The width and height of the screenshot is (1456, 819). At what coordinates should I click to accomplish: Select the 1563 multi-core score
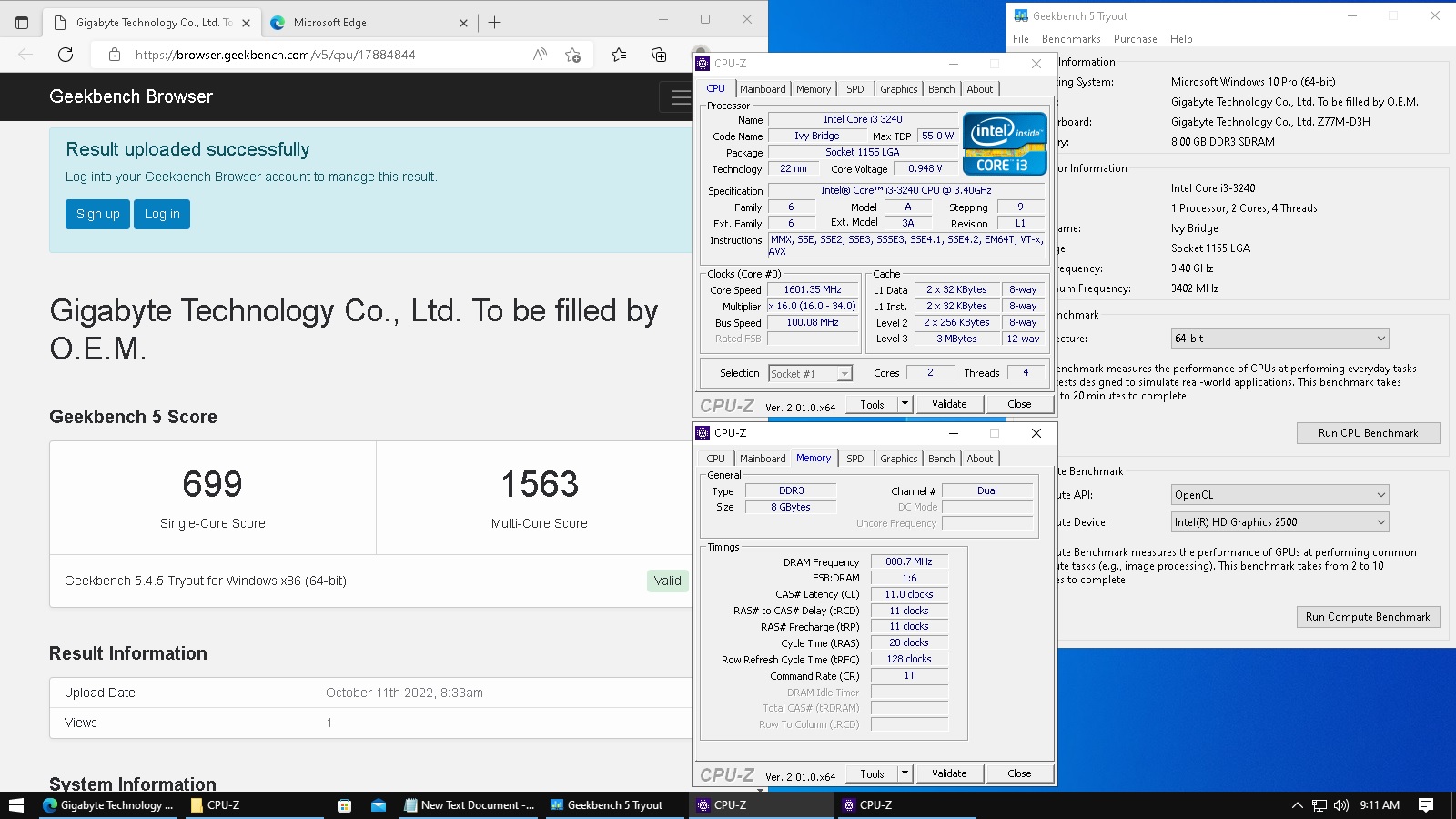(x=540, y=484)
